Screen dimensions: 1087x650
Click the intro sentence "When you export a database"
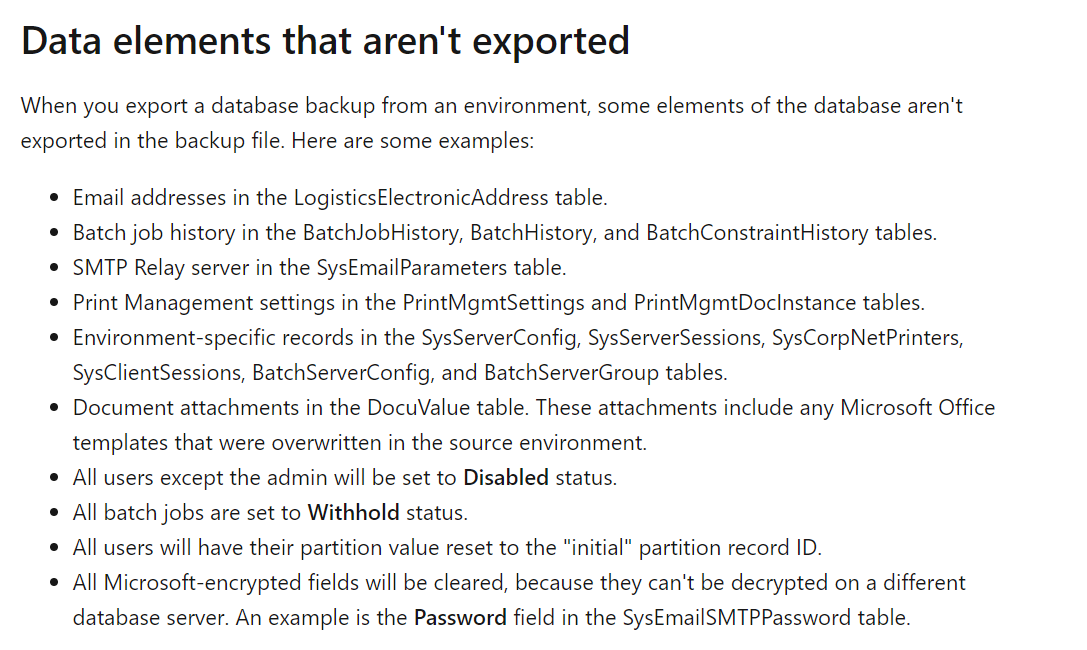coord(492,123)
